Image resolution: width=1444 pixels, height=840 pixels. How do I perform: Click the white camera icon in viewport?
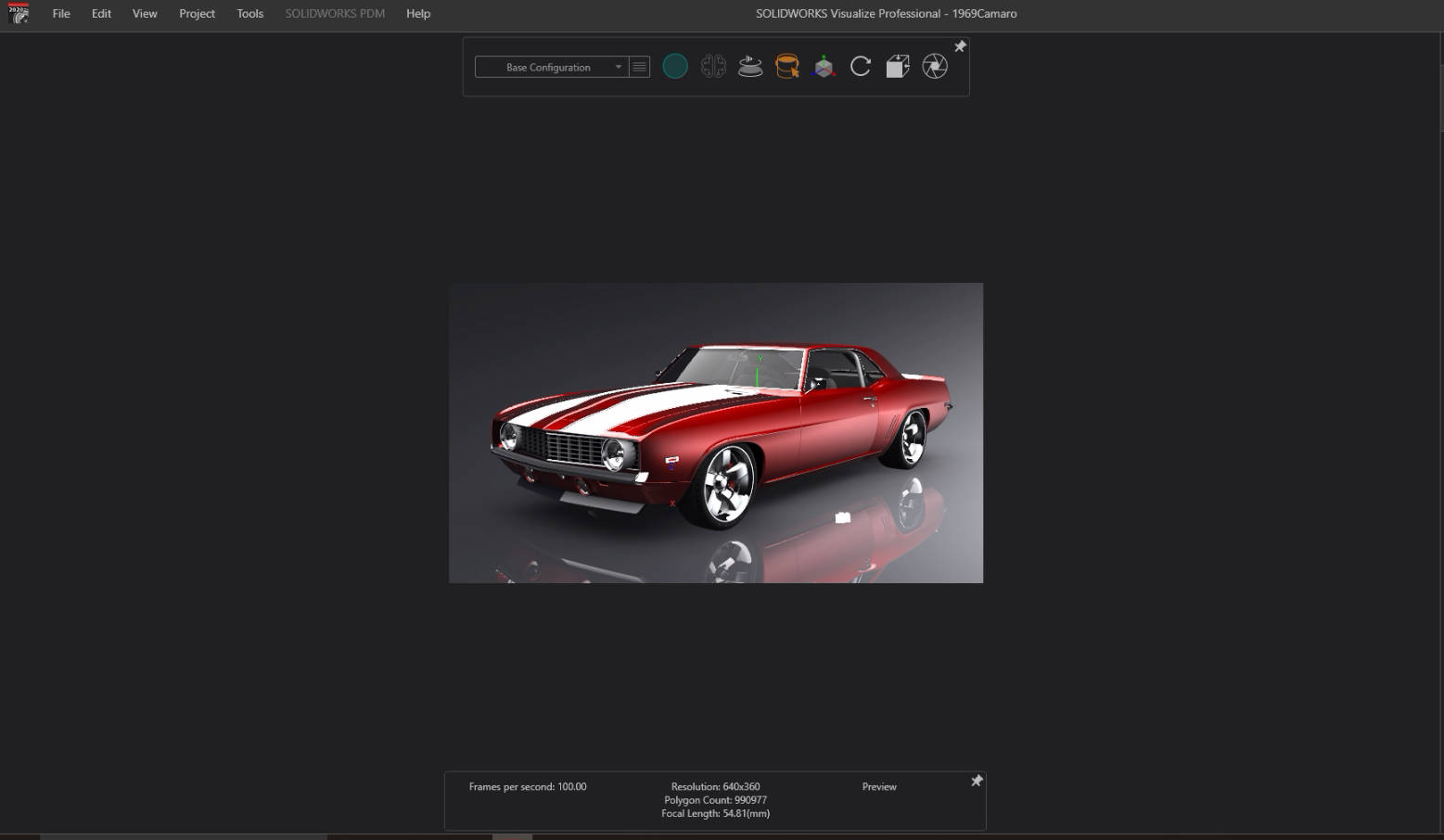point(842,517)
